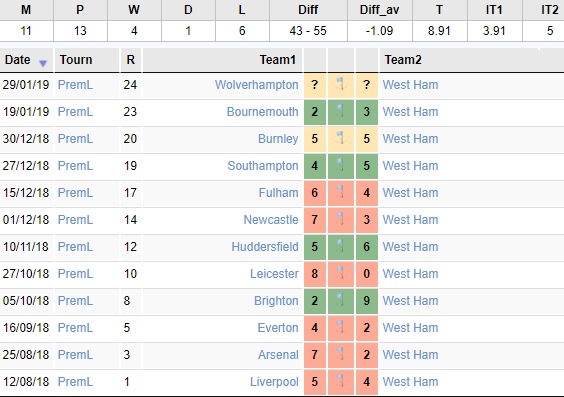Click Everton's red score cell 4

pos(315,328)
